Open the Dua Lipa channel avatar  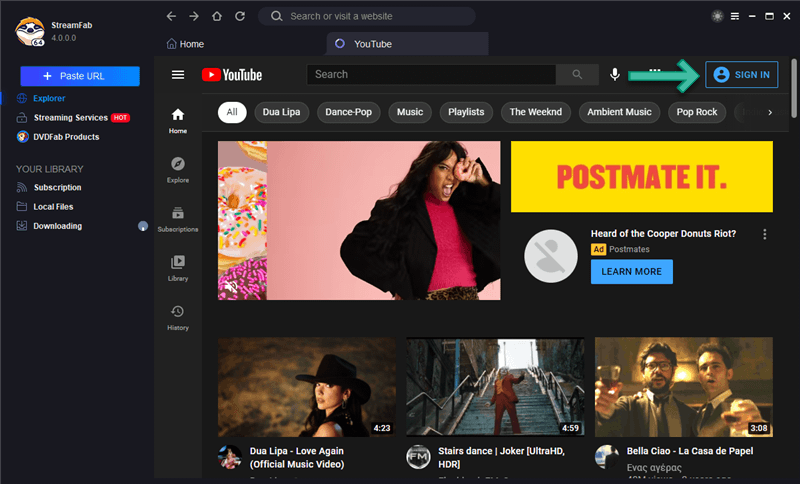coord(230,457)
